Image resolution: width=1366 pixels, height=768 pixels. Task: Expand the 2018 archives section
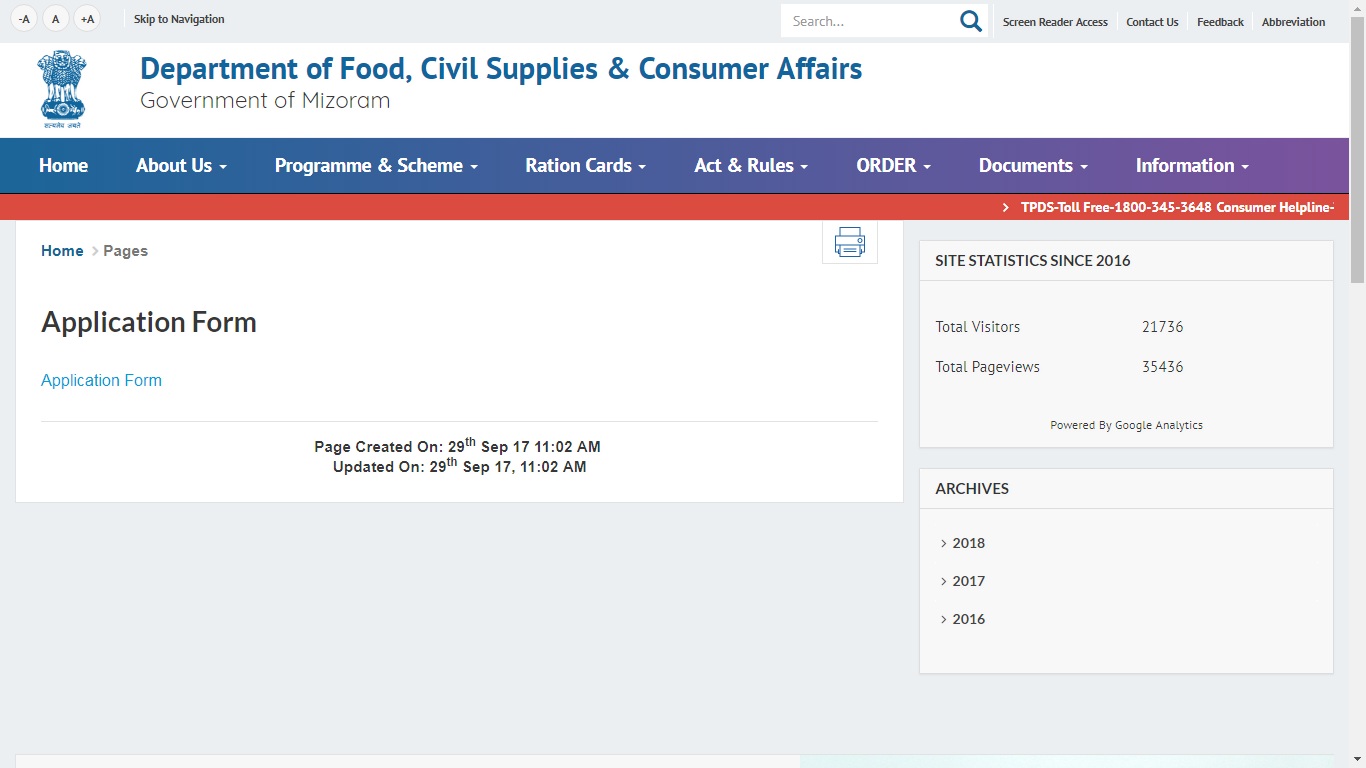tap(967, 543)
